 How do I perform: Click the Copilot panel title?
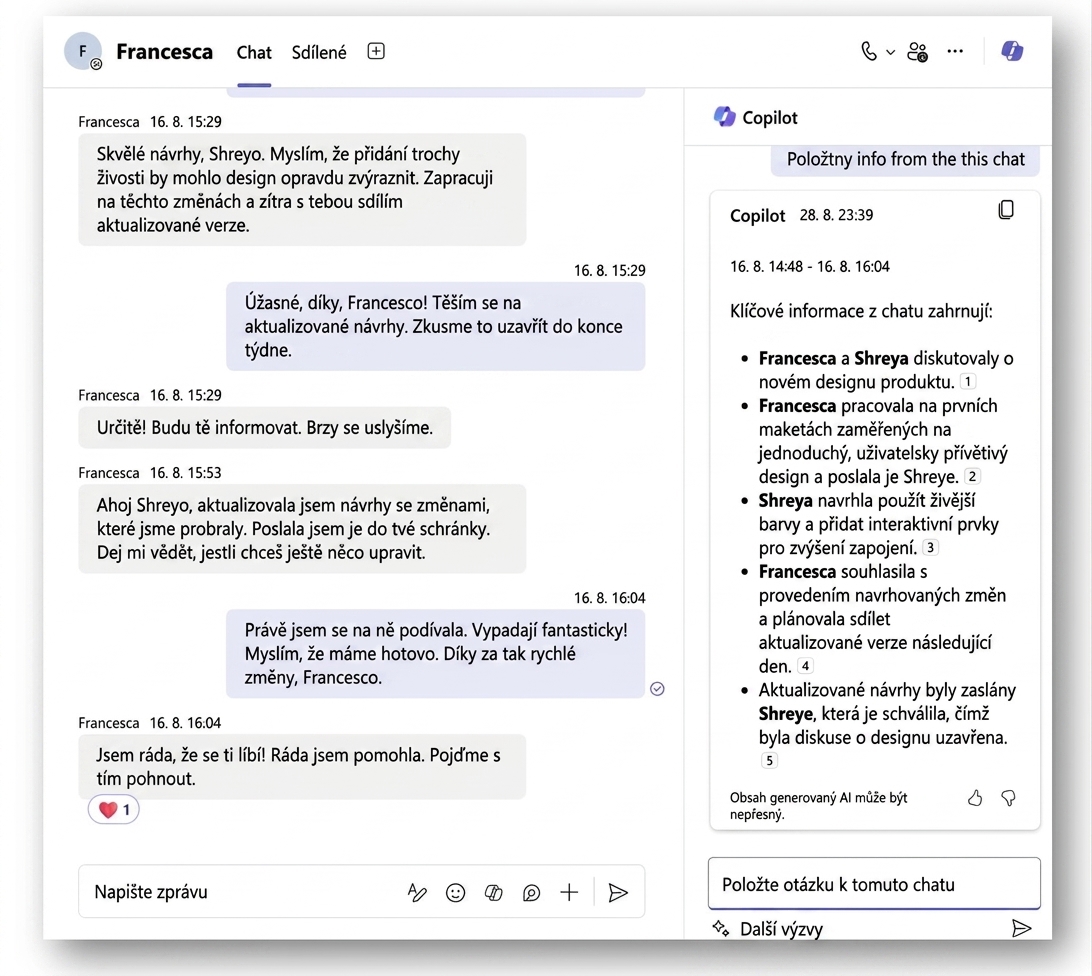(770, 118)
